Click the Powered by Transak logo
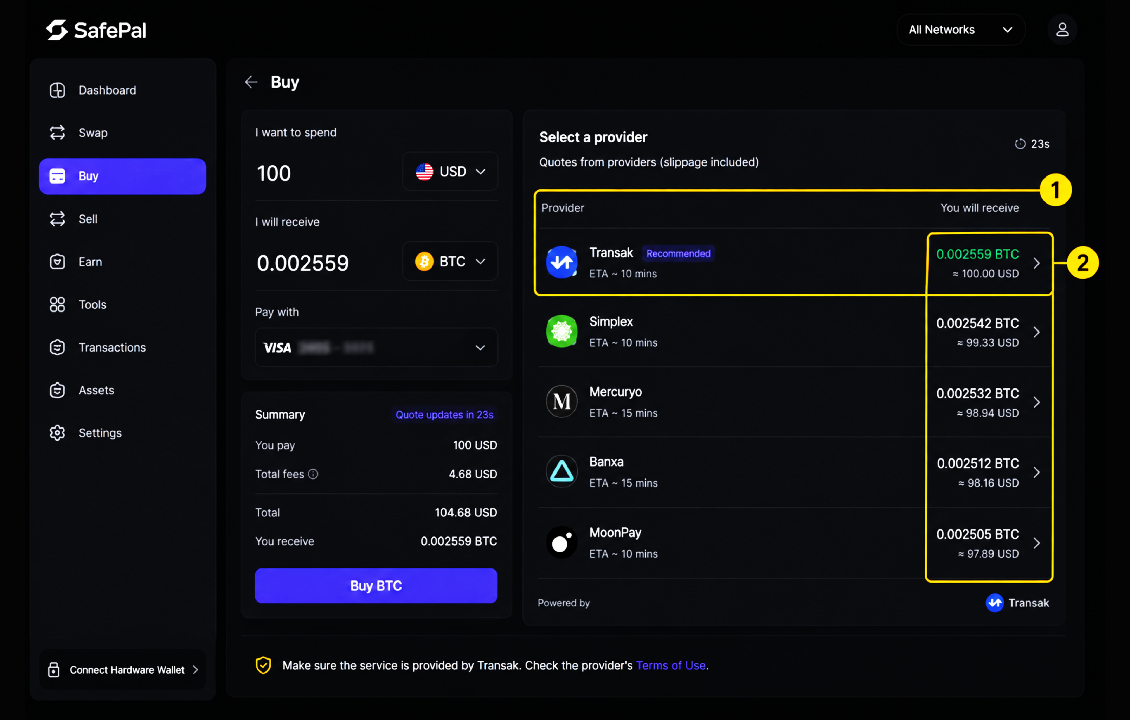This screenshot has height=720, width=1130. coord(1018,603)
